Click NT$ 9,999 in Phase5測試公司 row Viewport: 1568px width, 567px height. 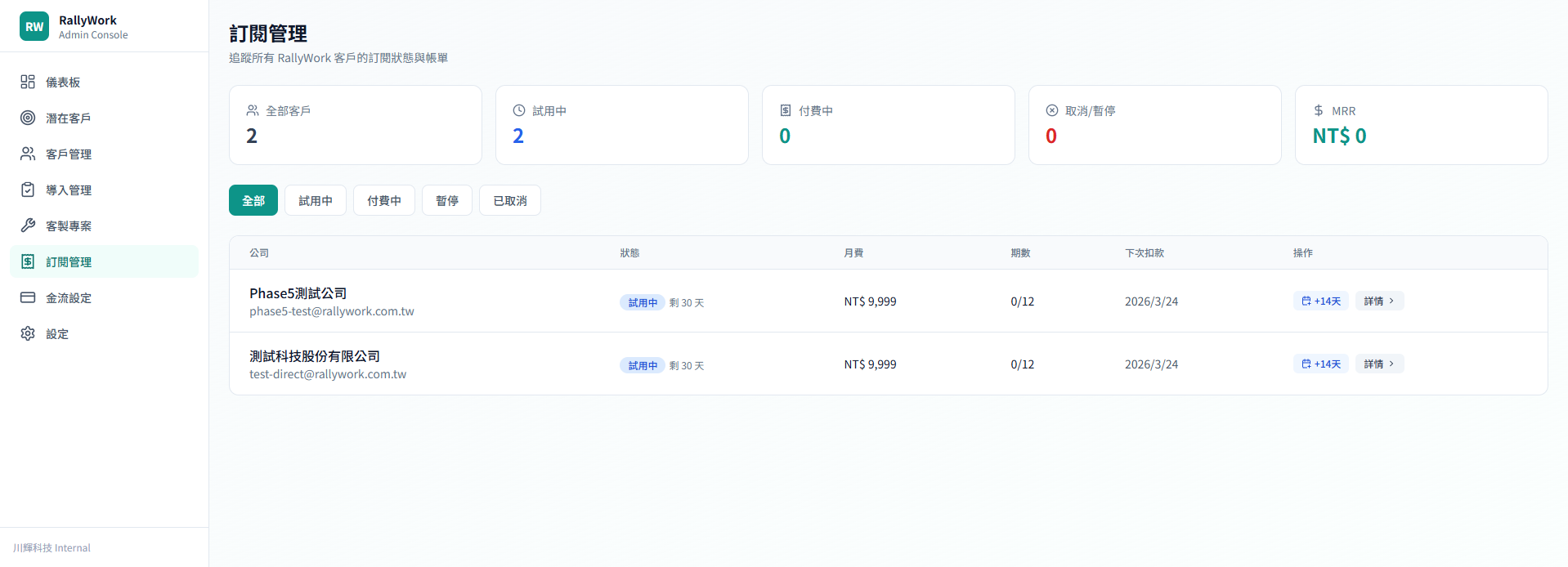point(870,301)
